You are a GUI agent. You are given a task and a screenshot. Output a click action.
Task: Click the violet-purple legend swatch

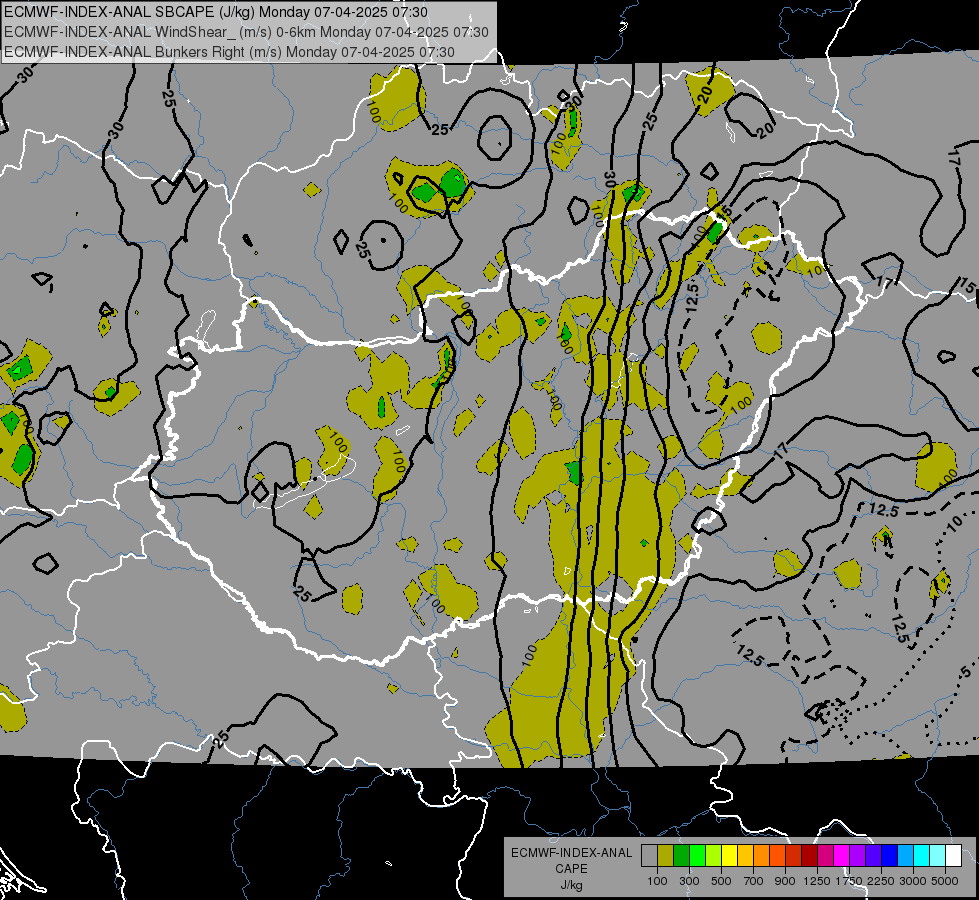coord(858,855)
